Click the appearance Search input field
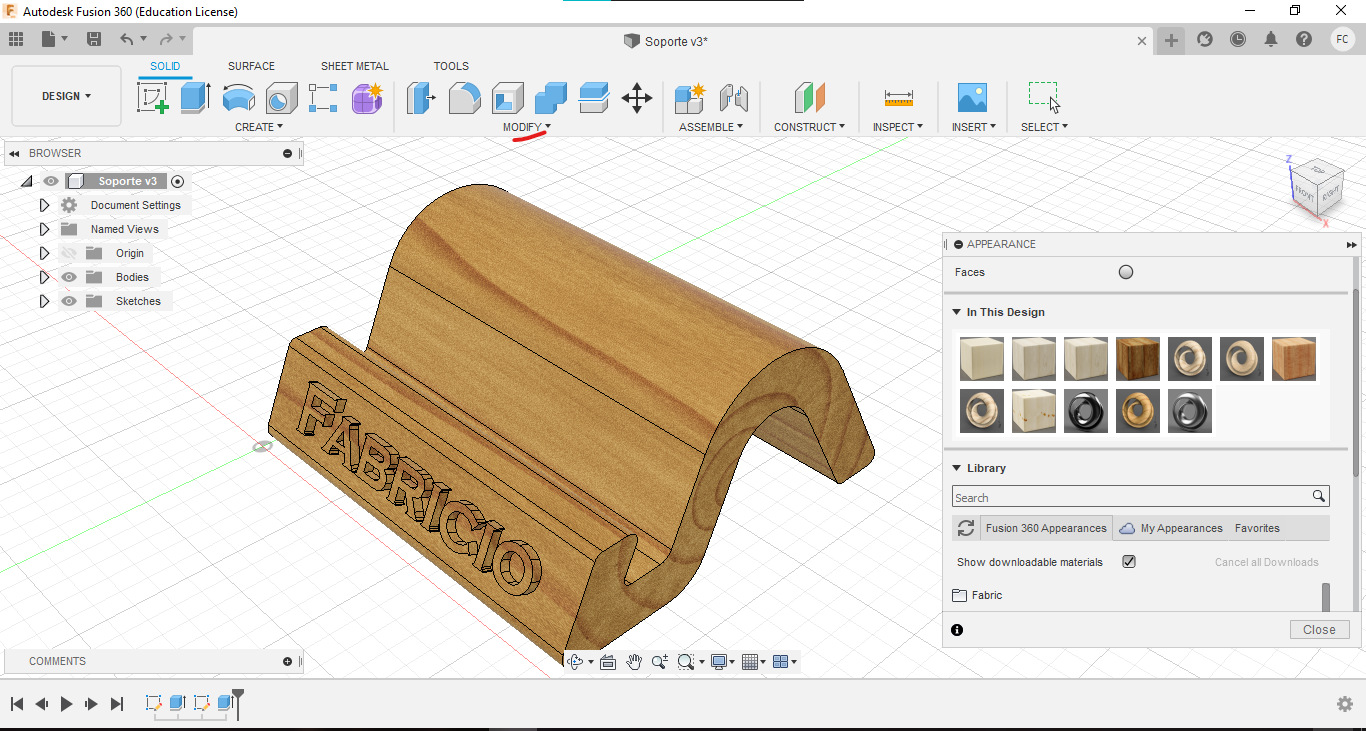The width and height of the screenshot is (1366, 731). [1130, 497]
